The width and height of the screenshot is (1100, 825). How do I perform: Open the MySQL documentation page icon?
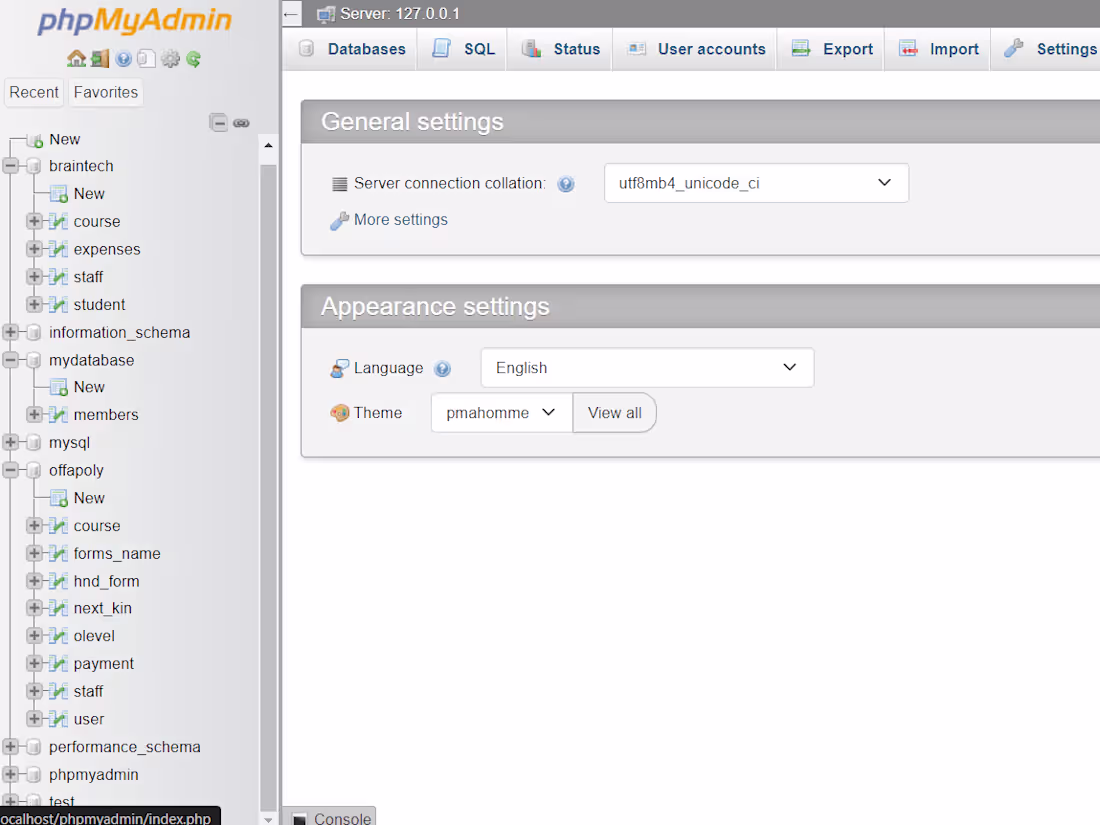point(146,59)
